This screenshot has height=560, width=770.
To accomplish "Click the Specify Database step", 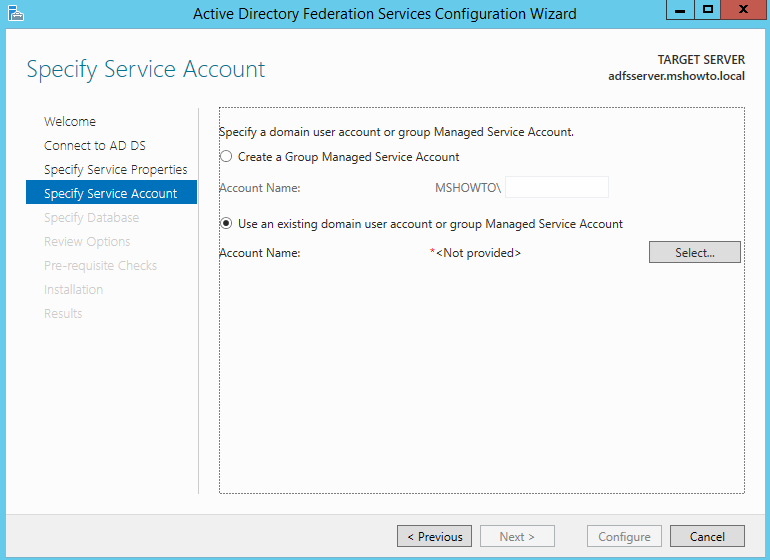I will [91, 218].
